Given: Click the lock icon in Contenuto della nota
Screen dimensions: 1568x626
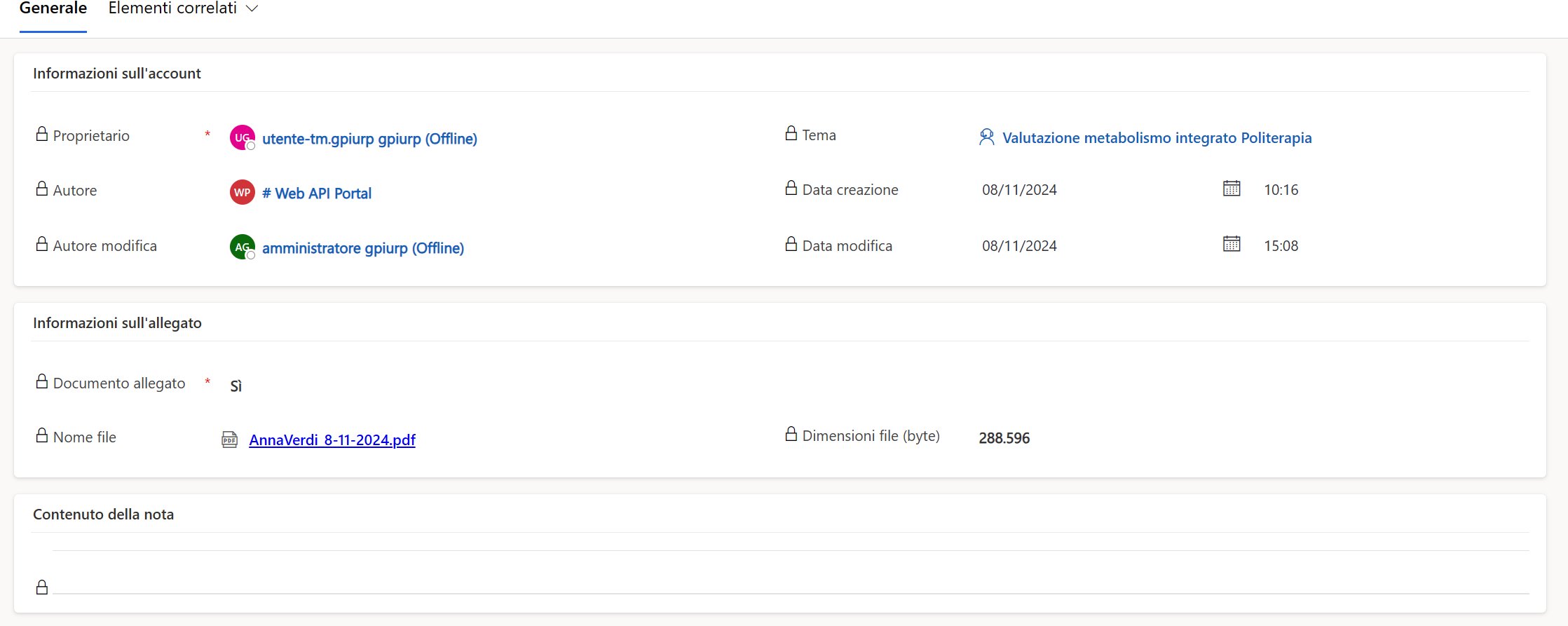Looking at the screenshot, I should [x=42, y=587].
